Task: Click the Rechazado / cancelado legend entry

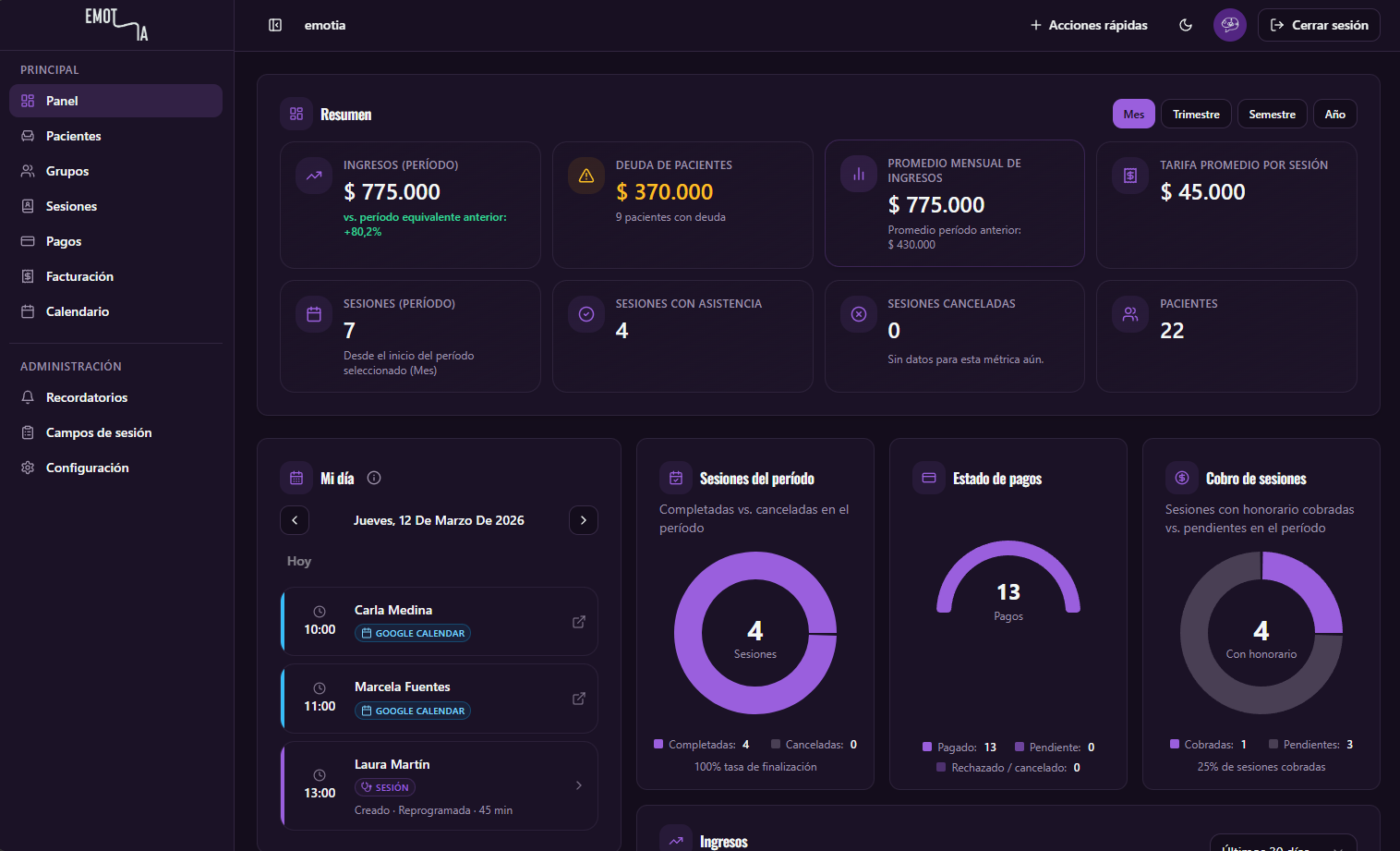Action: pyautogui.click(x=1008, y=767)
